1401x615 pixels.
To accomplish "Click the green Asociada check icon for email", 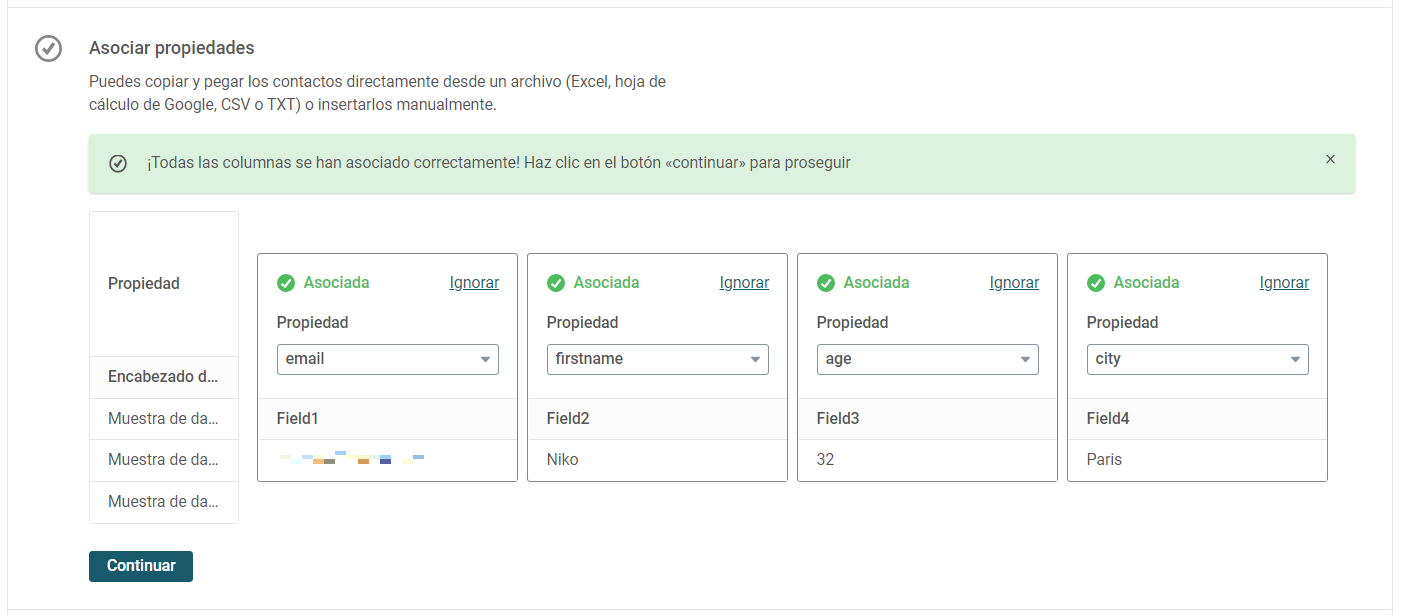I will click(x=286, y=283).
